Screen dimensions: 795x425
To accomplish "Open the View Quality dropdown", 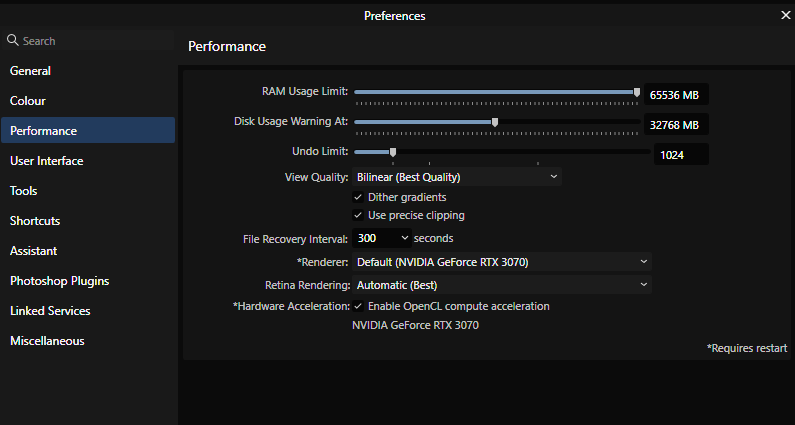I will [457, 177].
